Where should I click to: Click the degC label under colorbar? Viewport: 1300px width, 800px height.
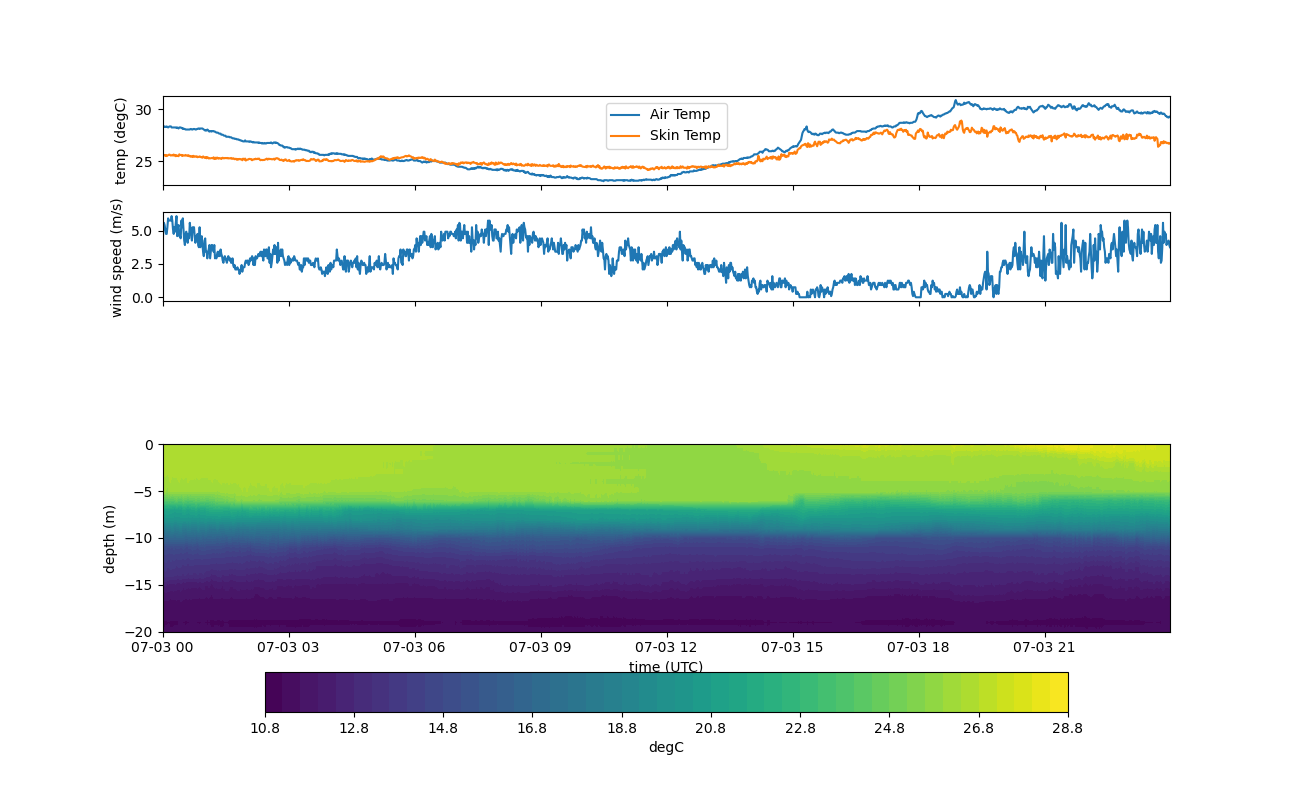[x=666, y=748]
